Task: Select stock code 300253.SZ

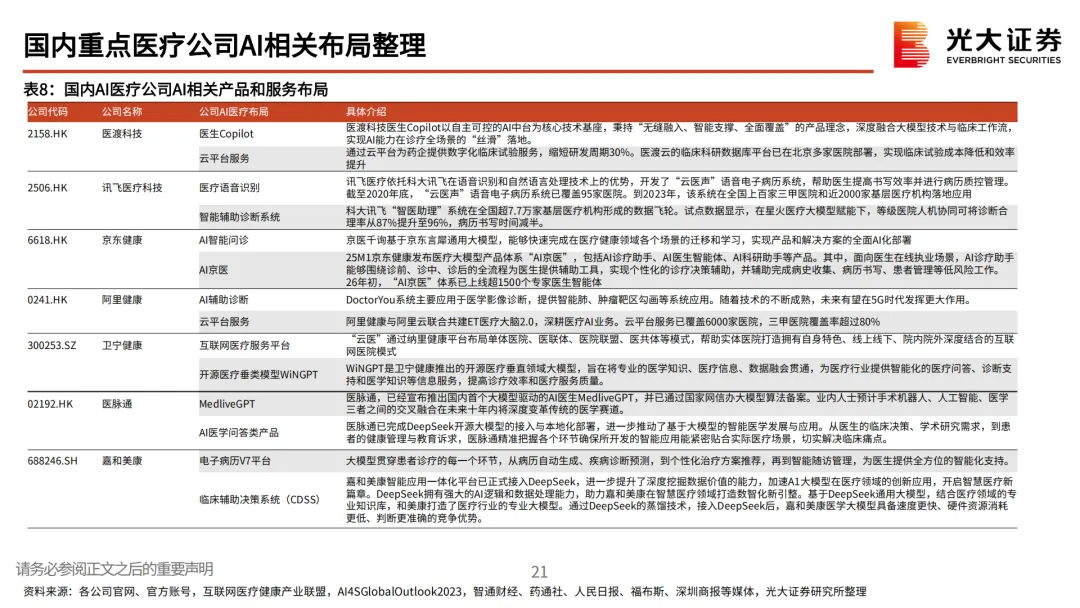Action: [52, 346]
